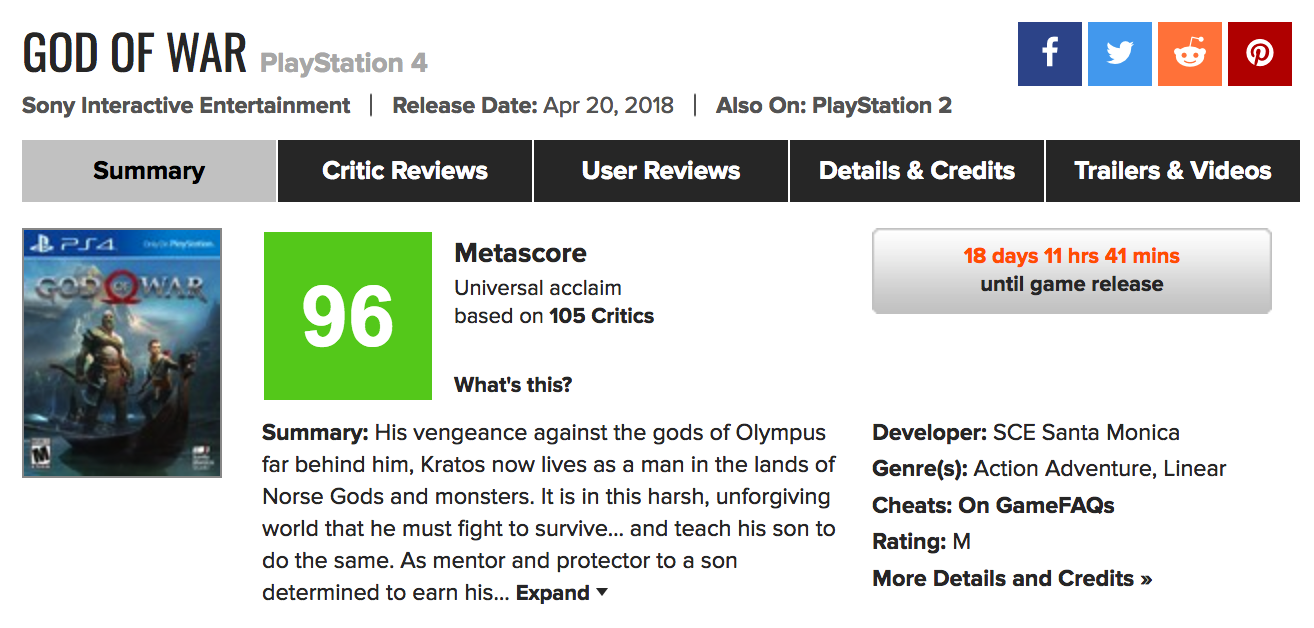This screenshot has height=628, width=1314.
Task: Click More Details and Credits link
Action: (x=1012, y=578)
